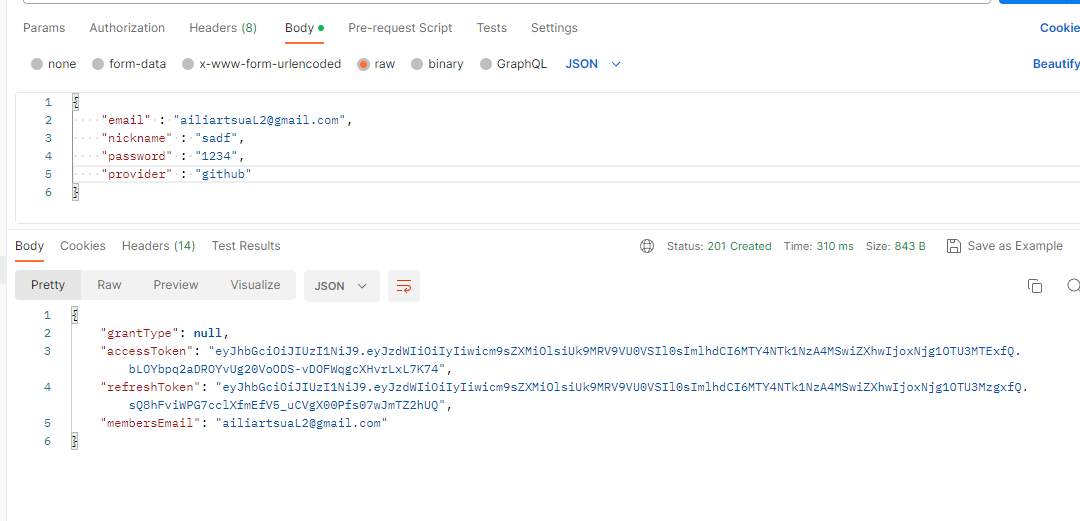The image size is (1080, 521).
Task: Open the Params tab
Action: tap(44, 28)
